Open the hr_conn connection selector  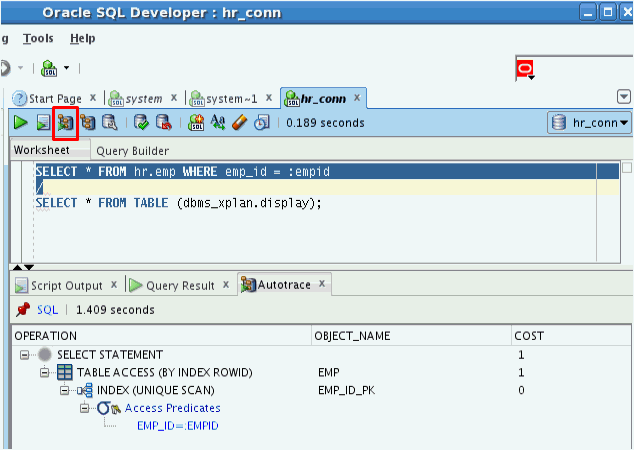(x=589, y=123)
